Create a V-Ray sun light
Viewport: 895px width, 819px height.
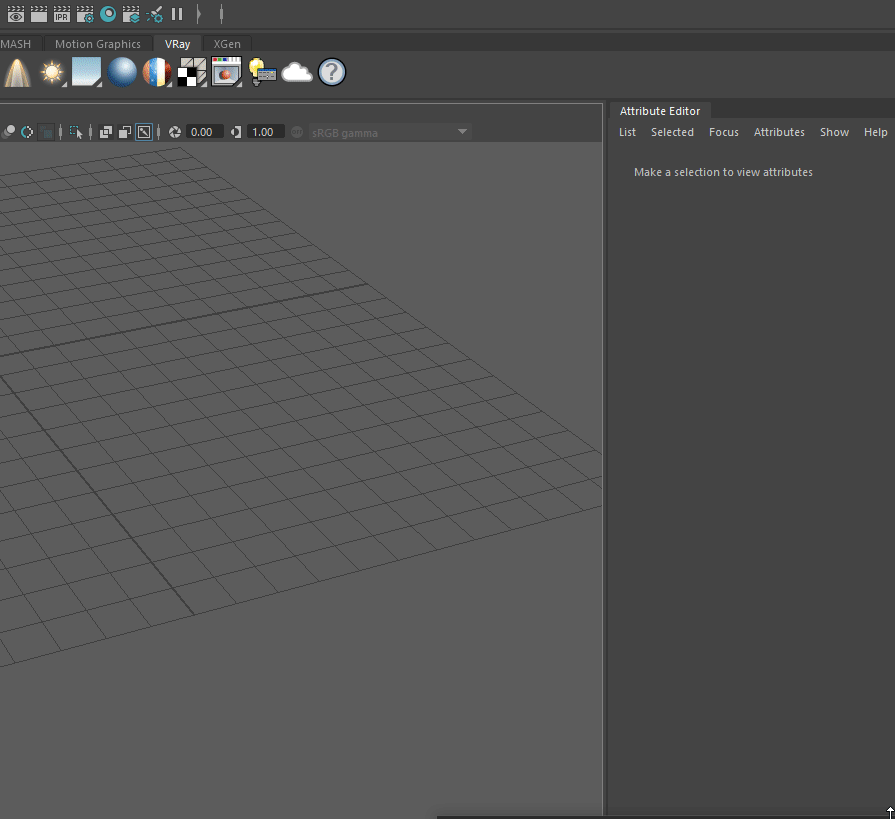tap(52, 72)
